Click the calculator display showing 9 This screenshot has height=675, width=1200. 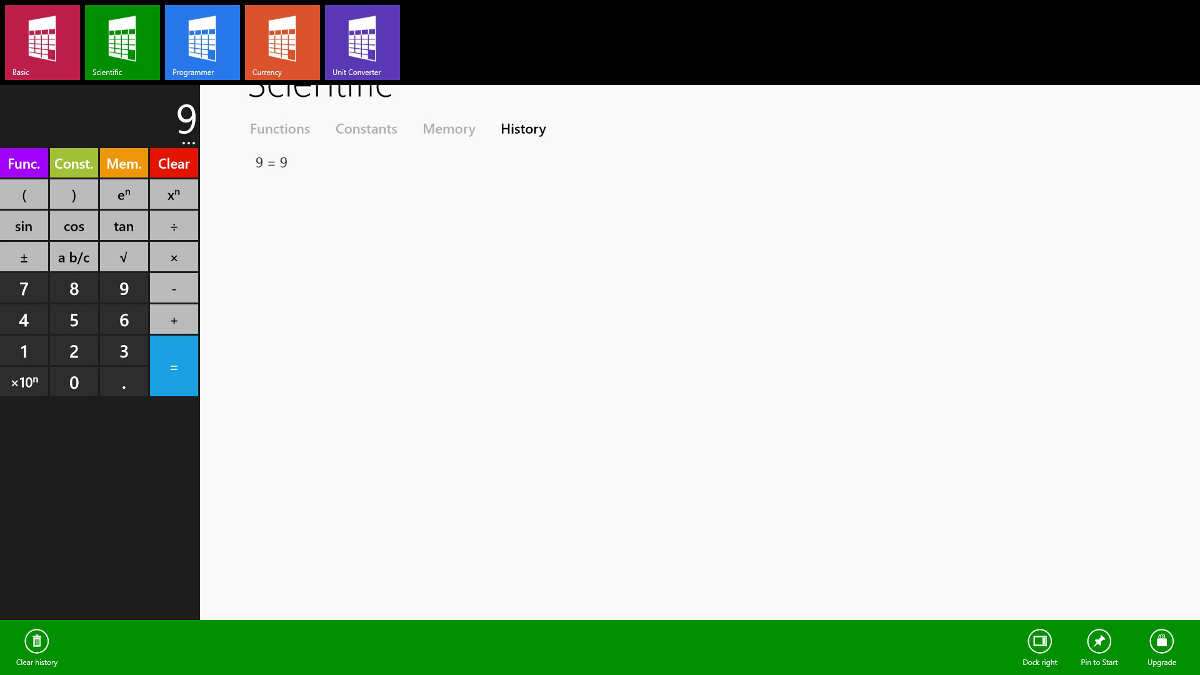pos(187,119)
